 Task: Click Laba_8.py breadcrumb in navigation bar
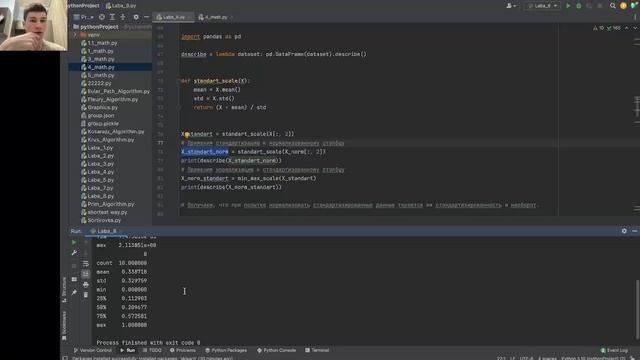121,6
